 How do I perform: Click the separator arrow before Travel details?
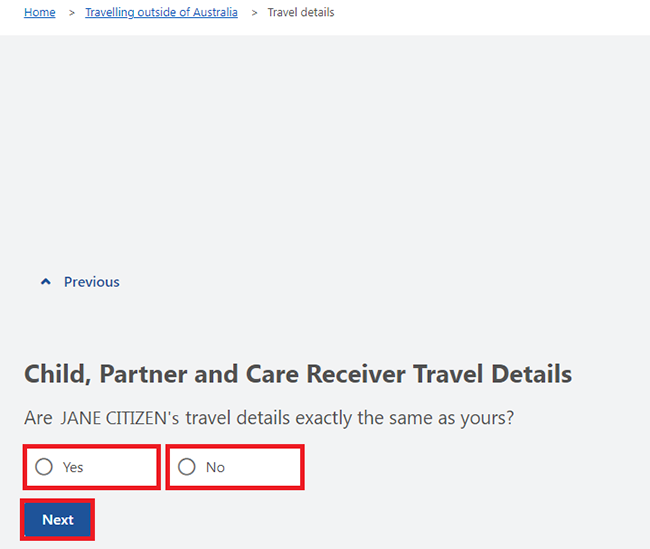coord(254,13)
